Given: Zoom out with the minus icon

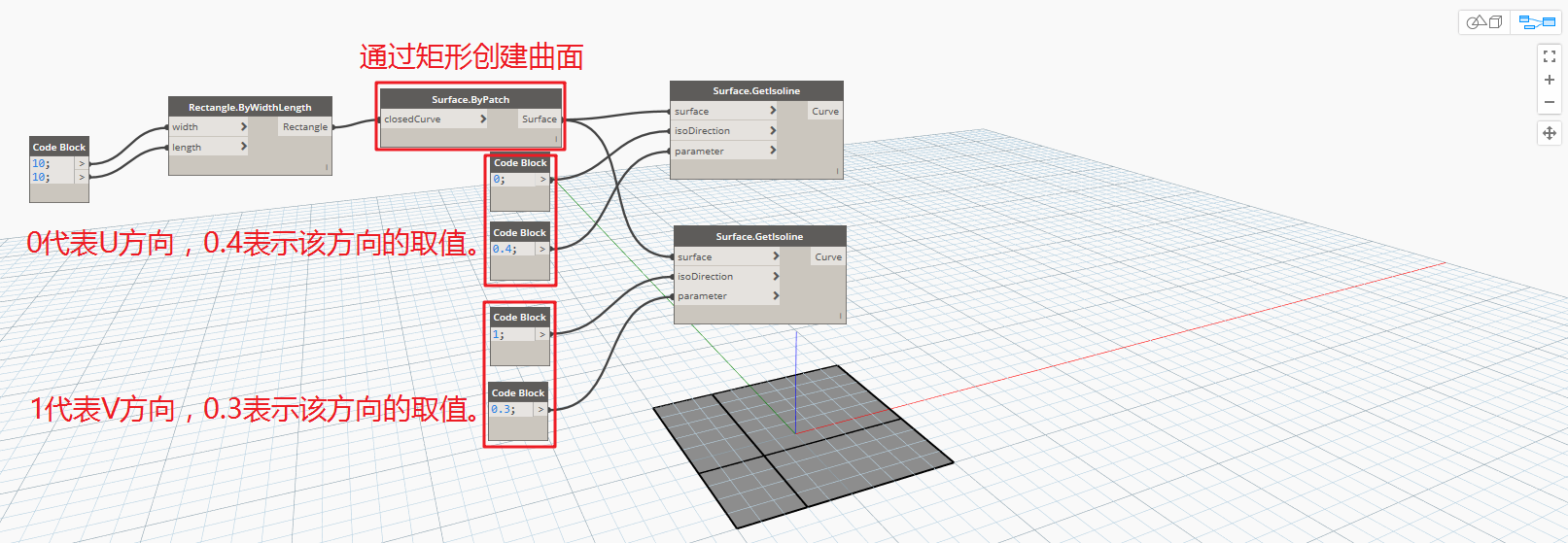Looking at the screenshot, I should tap(1550, 102).
